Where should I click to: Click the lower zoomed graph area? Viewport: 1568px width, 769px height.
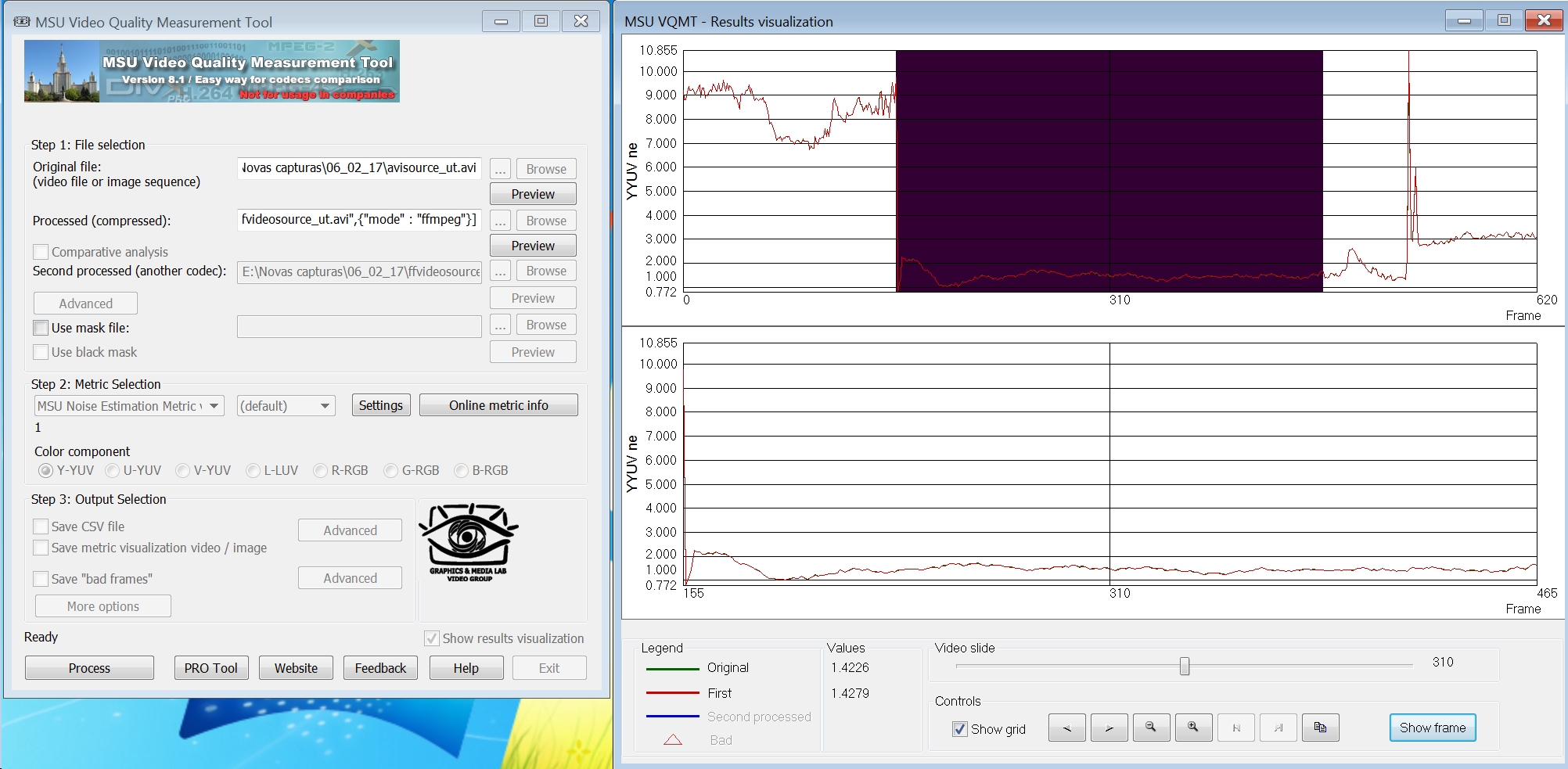1110,463
